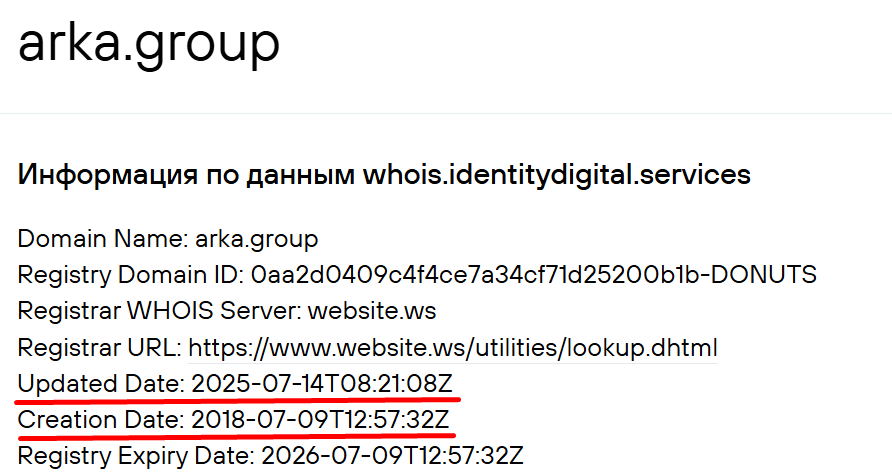Select the 2018-07-09T12:57:32Z timestamp
This screenshot has height=476, width=892.
320,420
